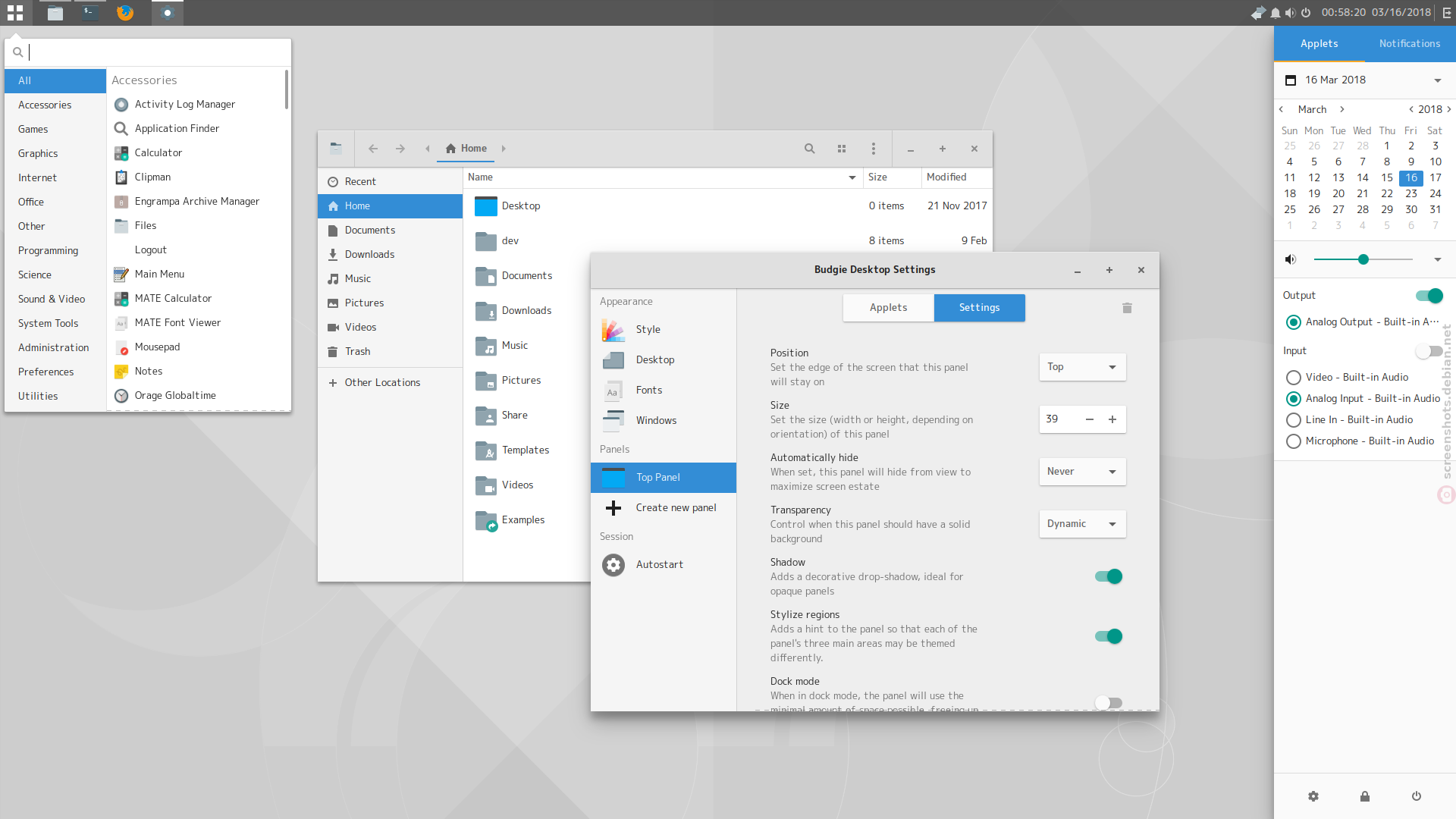
Task: Switch to the Settings tab in Budgie Settings
Action: point(979,308)
